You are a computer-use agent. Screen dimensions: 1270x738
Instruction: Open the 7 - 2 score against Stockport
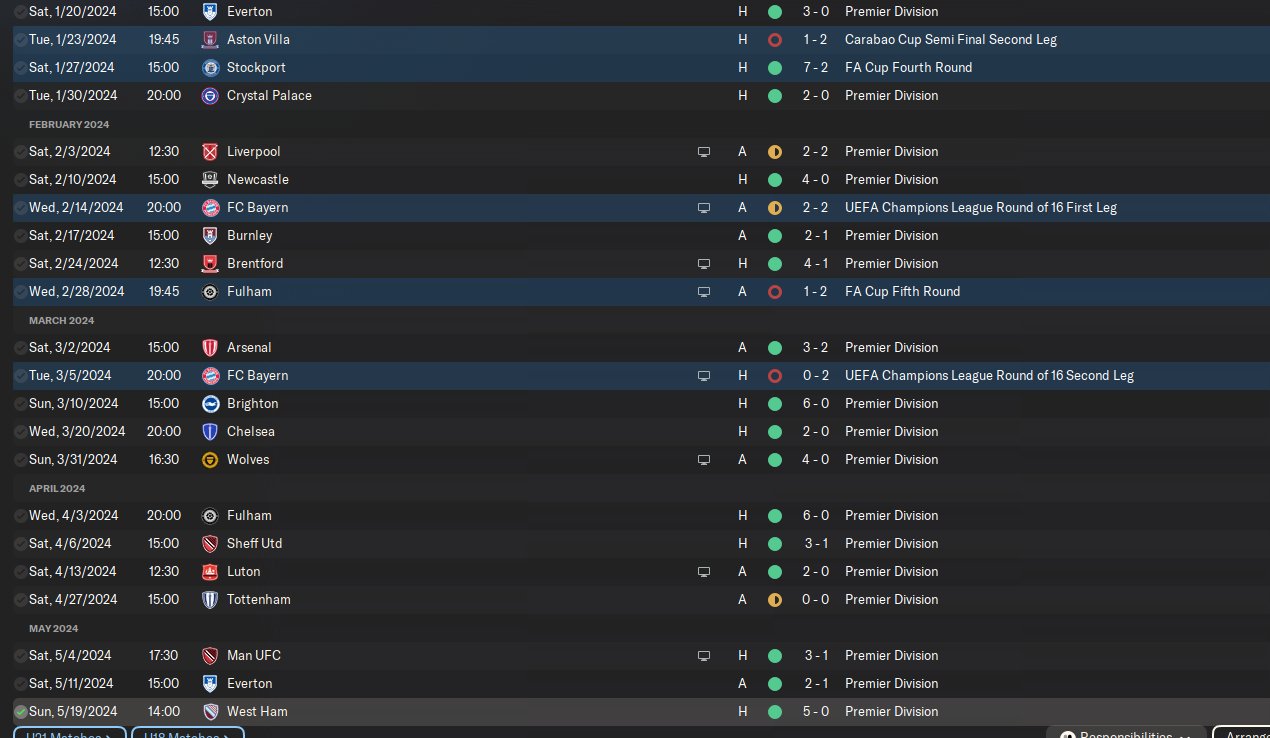tap(817, 68)
